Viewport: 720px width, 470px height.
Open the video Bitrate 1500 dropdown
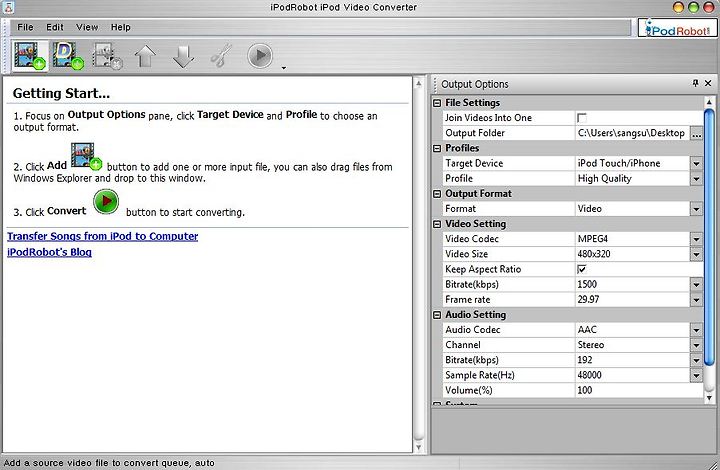tap(697, 285)
